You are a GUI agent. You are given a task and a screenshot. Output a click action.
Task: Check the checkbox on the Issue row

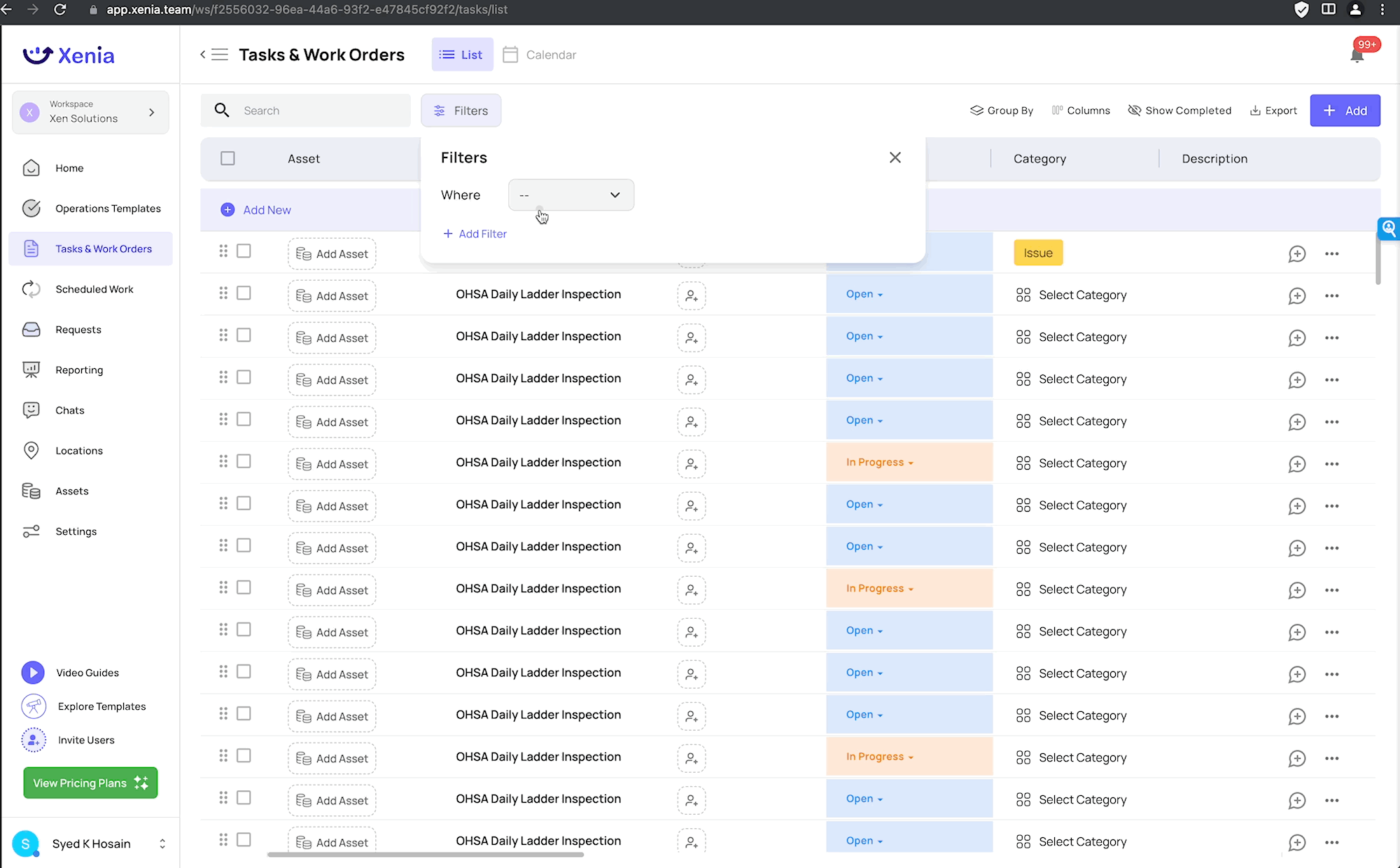point(244,251)
